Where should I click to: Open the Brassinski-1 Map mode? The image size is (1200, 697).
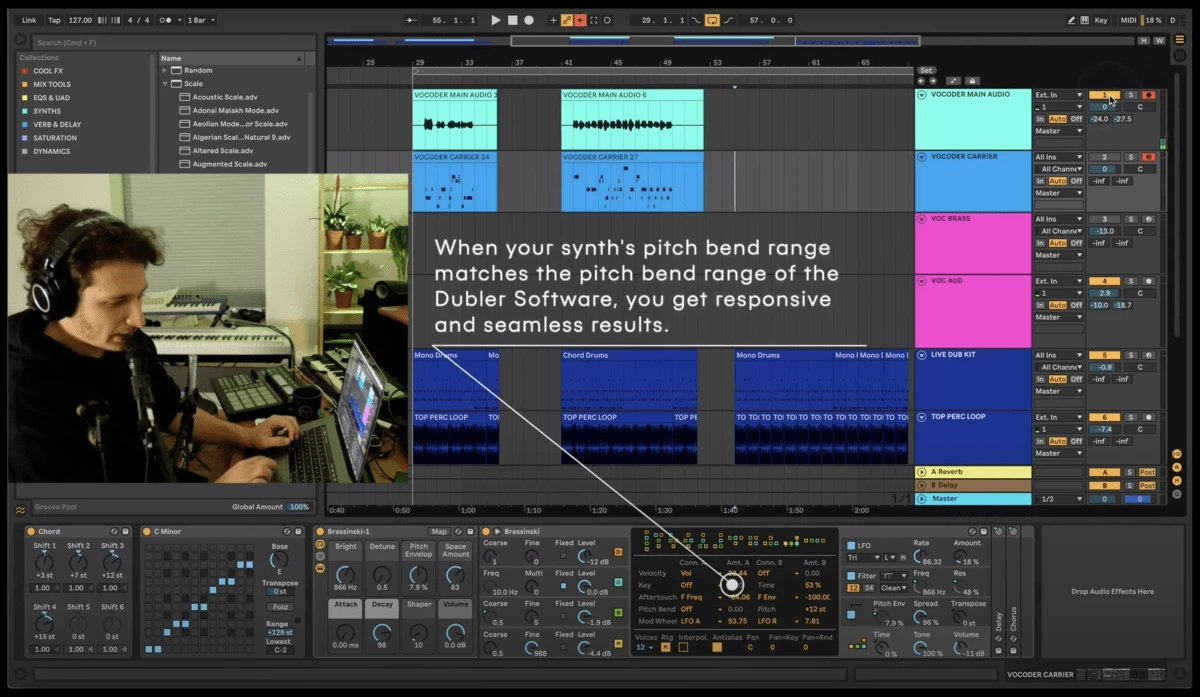[x=439, y=532]
